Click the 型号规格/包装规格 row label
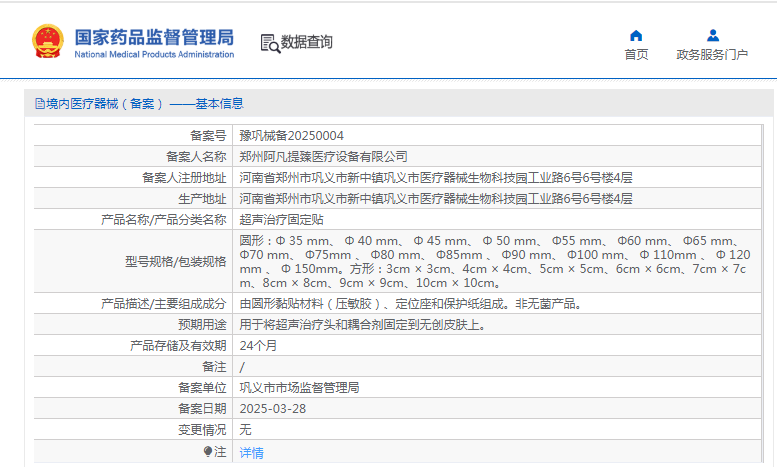The width and height of the screenshot is (777, 467). point(175,262)
